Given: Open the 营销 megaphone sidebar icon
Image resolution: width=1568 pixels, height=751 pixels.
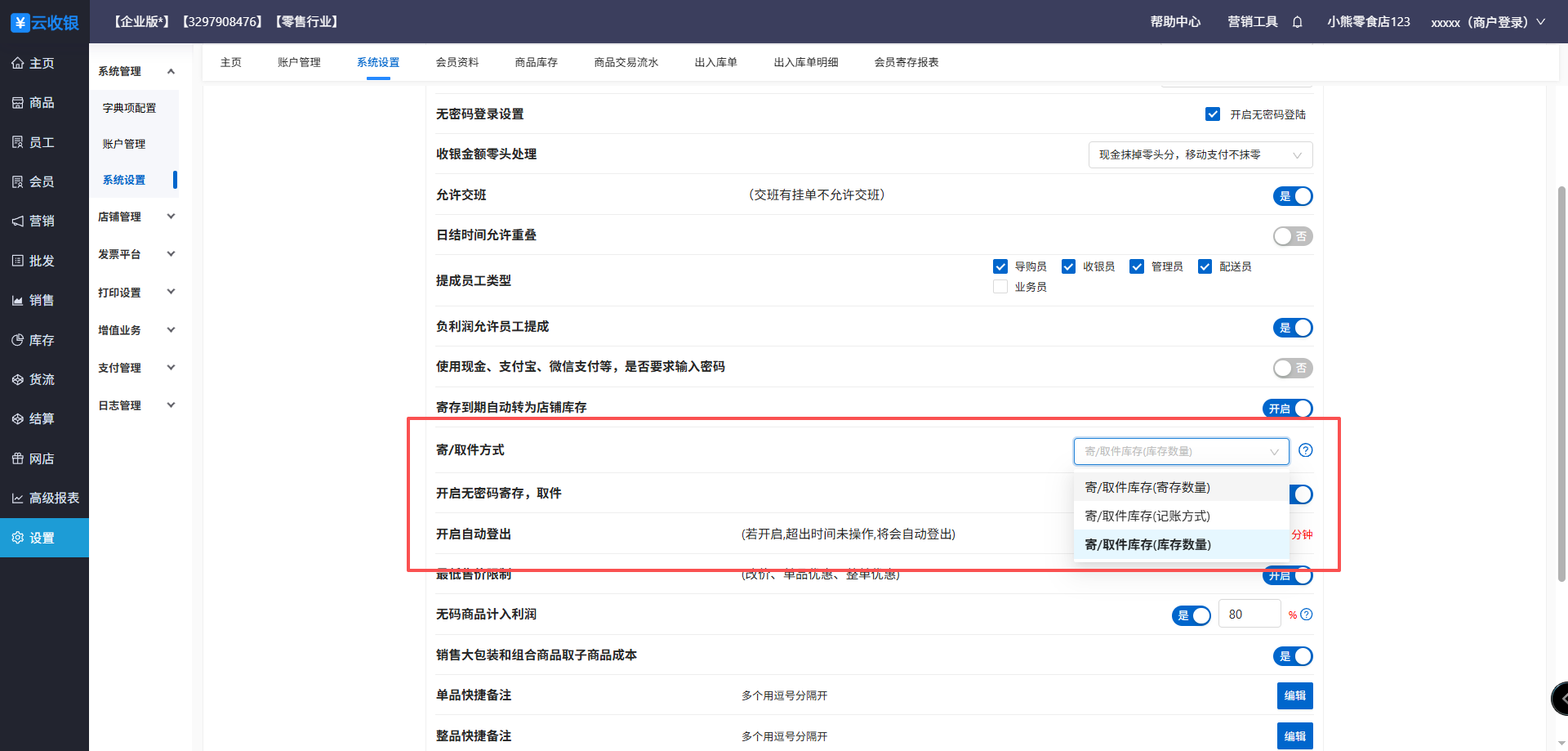Looking at the screenshot, I should coord(18,221).
